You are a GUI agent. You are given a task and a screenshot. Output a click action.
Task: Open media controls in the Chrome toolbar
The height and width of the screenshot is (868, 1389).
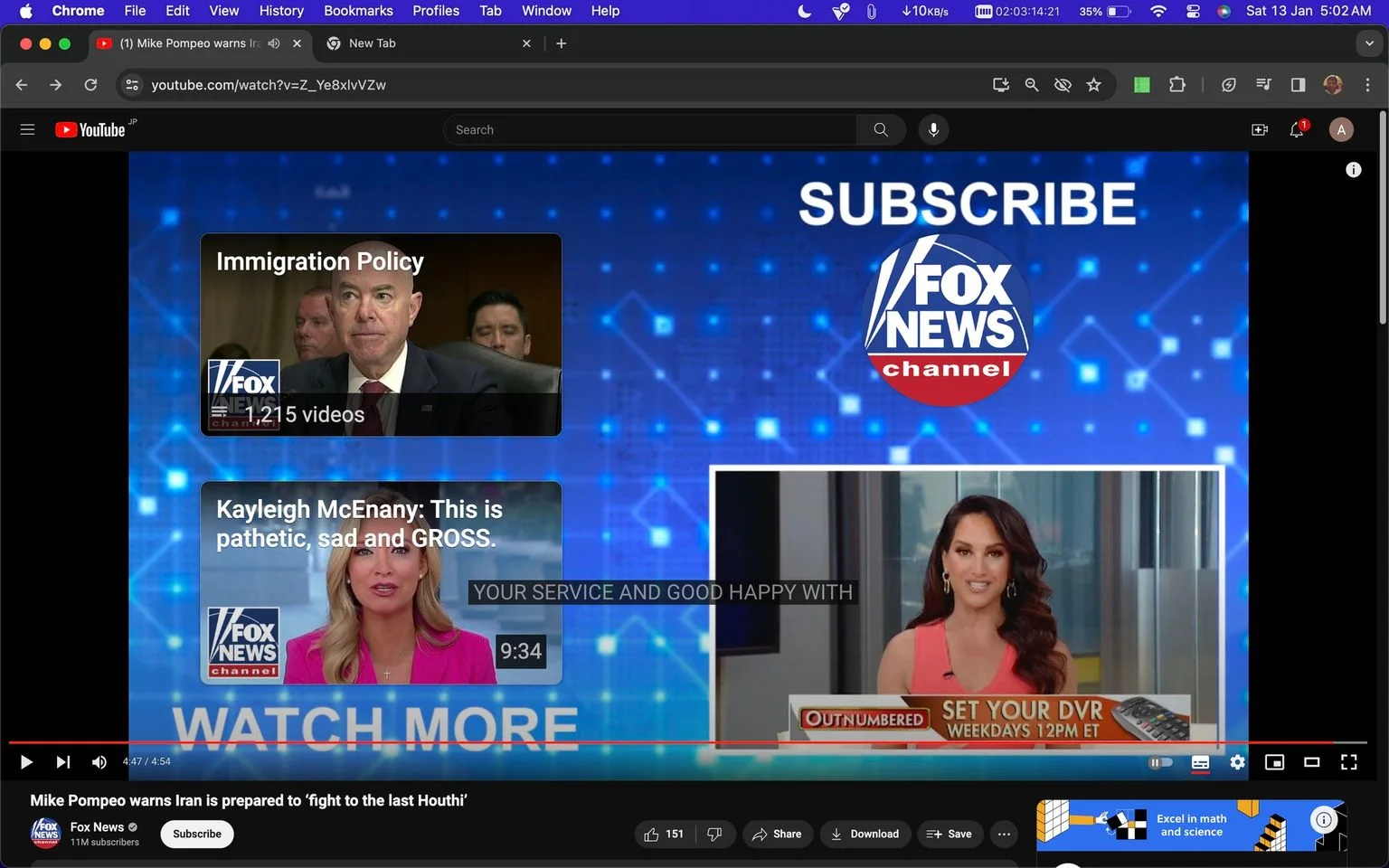pyautogui.click(x=1263, y=85)
